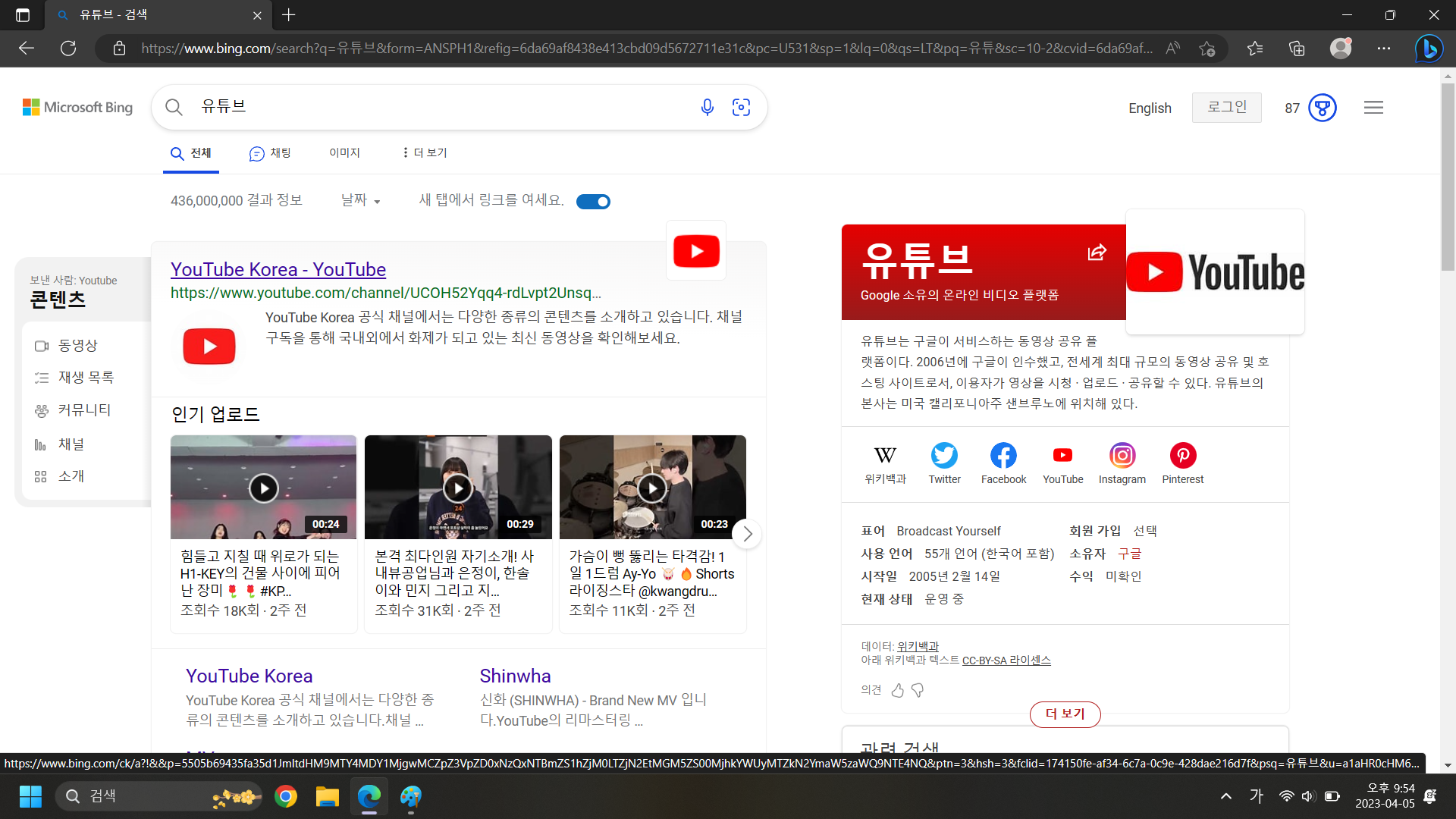Open Microsoft Rewards medal icon
The image size is (1456, 819).
(1322, 108)
